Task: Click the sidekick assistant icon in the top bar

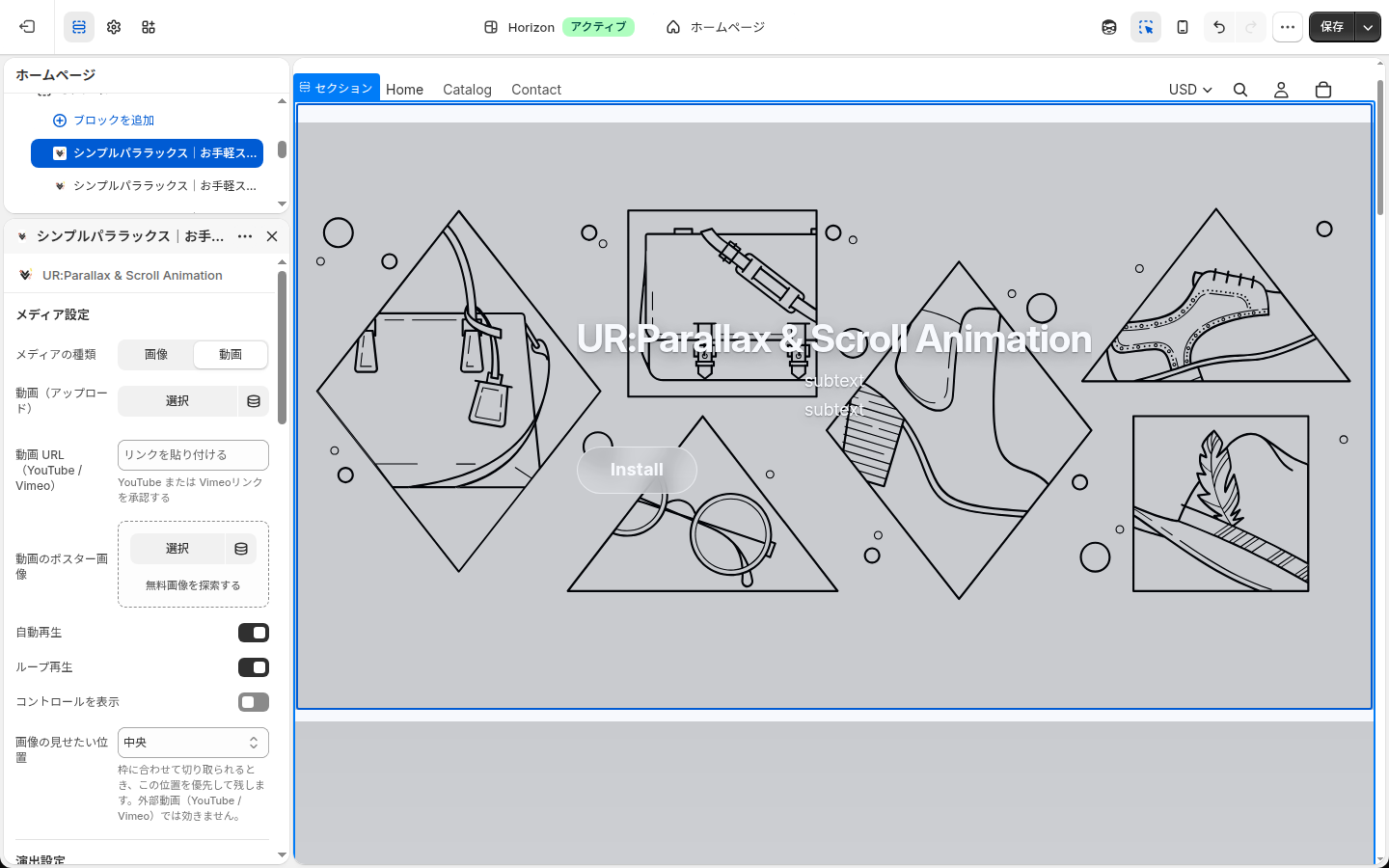Action: pyautogui.click(x=1109, y=27)
